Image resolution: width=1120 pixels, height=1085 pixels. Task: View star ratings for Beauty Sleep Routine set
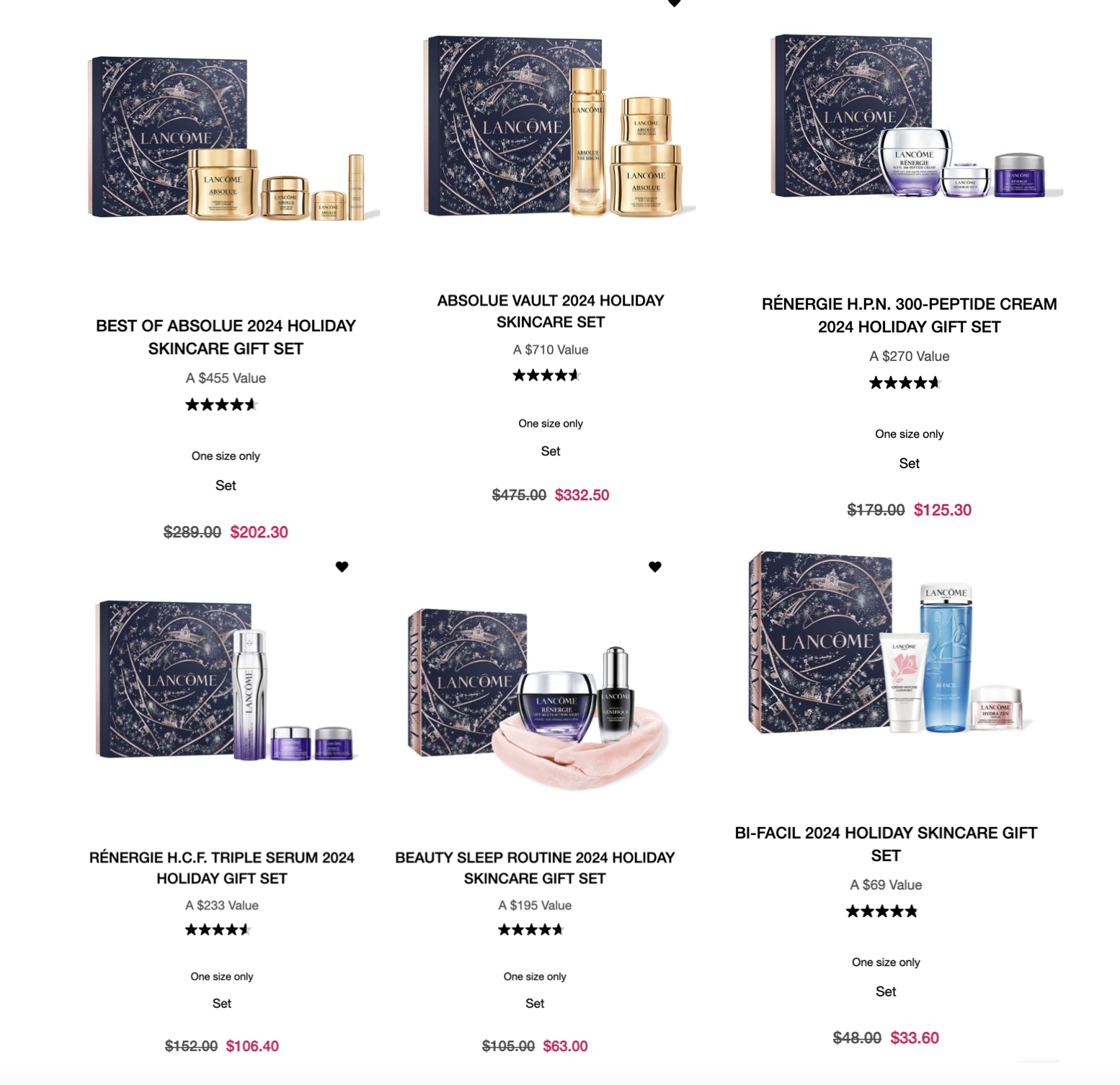tap(531, 929)
